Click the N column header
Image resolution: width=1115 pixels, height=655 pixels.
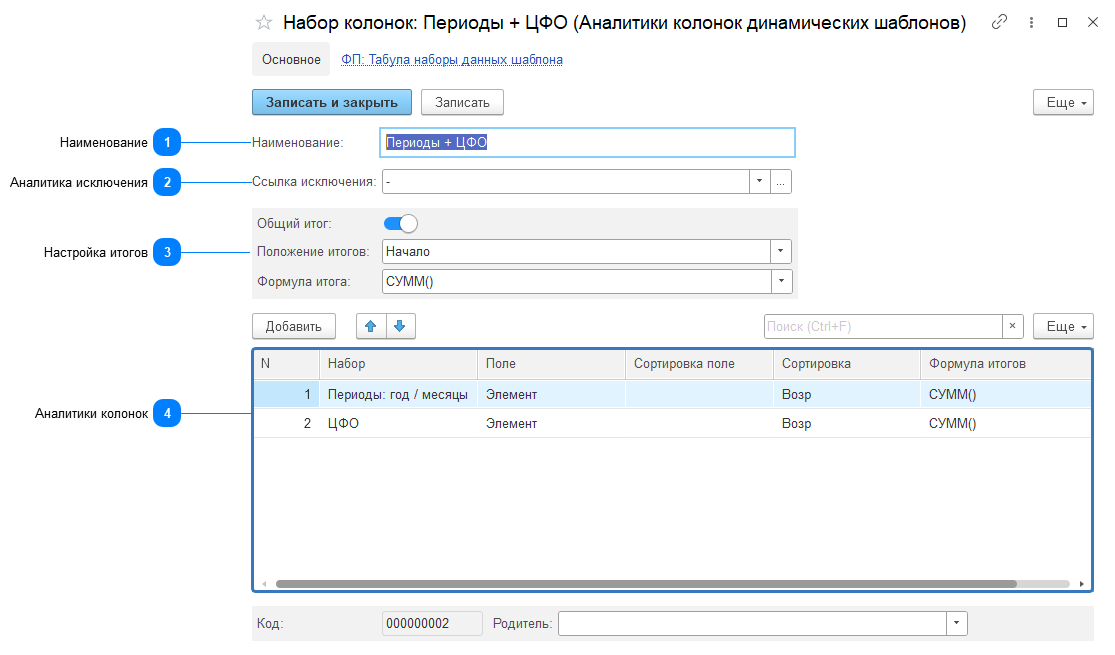[x=287, y=363]
